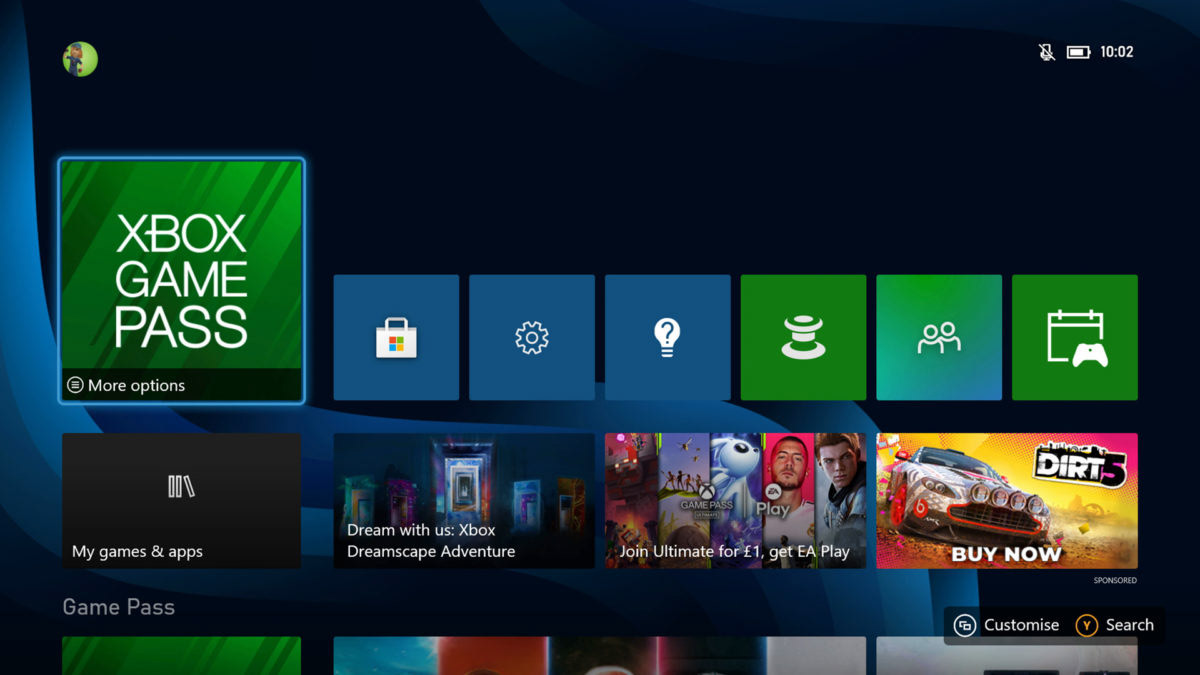Viewport: 1200px width, 675px height.
Task: Click the Customise view button icon
Action: [x=965, y=625]
